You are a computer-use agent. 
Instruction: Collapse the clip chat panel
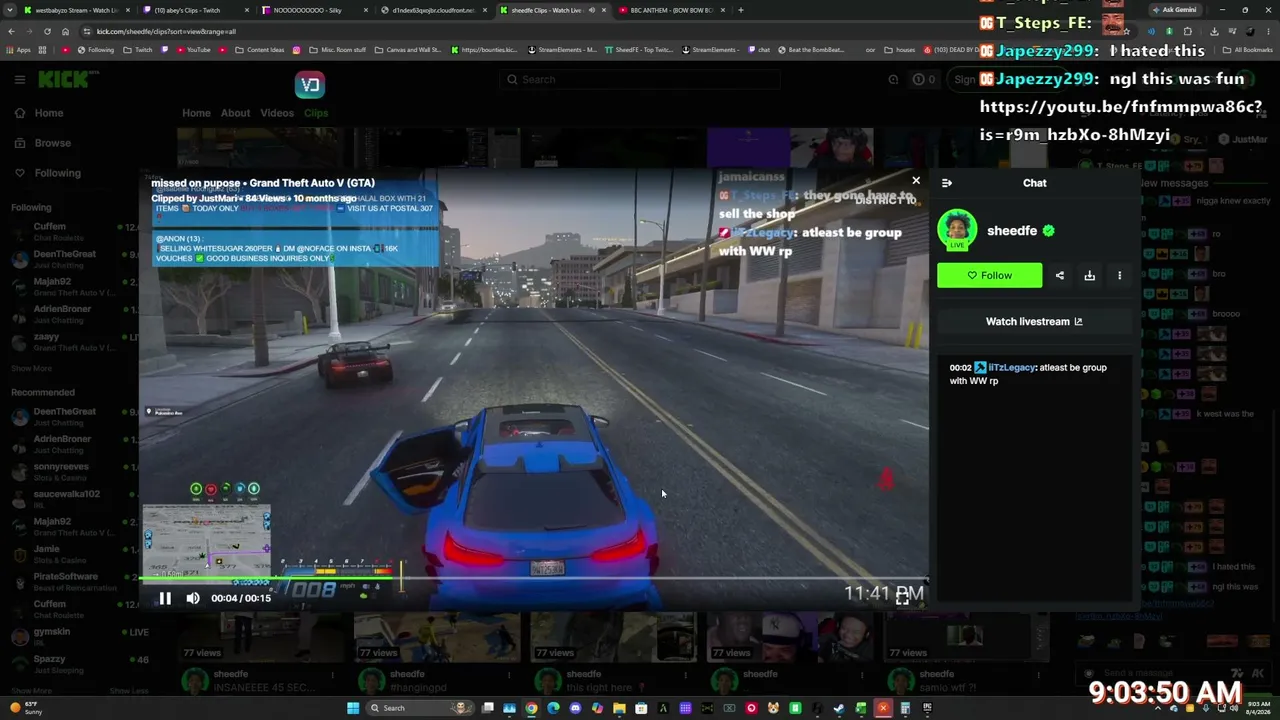click(x=947, y=183)
